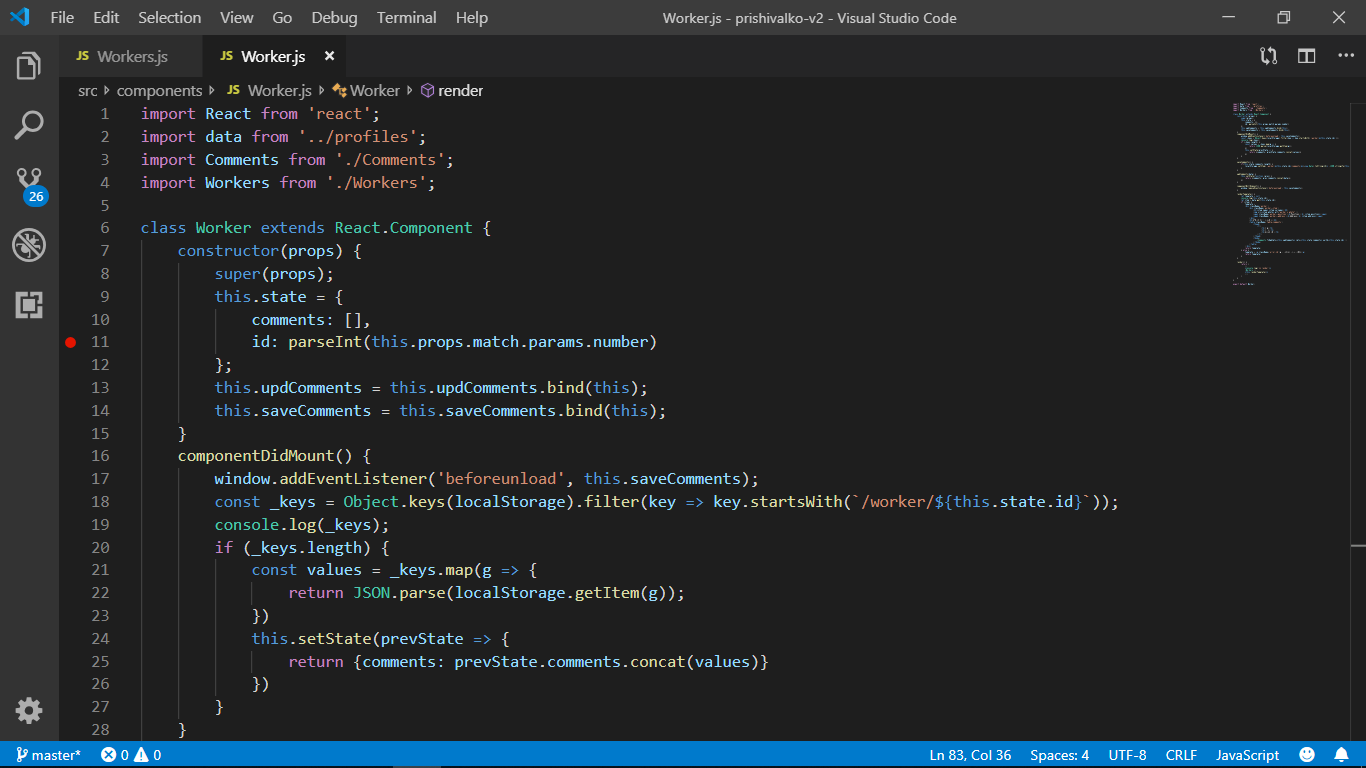Open the Debug menu

[334, 18]
